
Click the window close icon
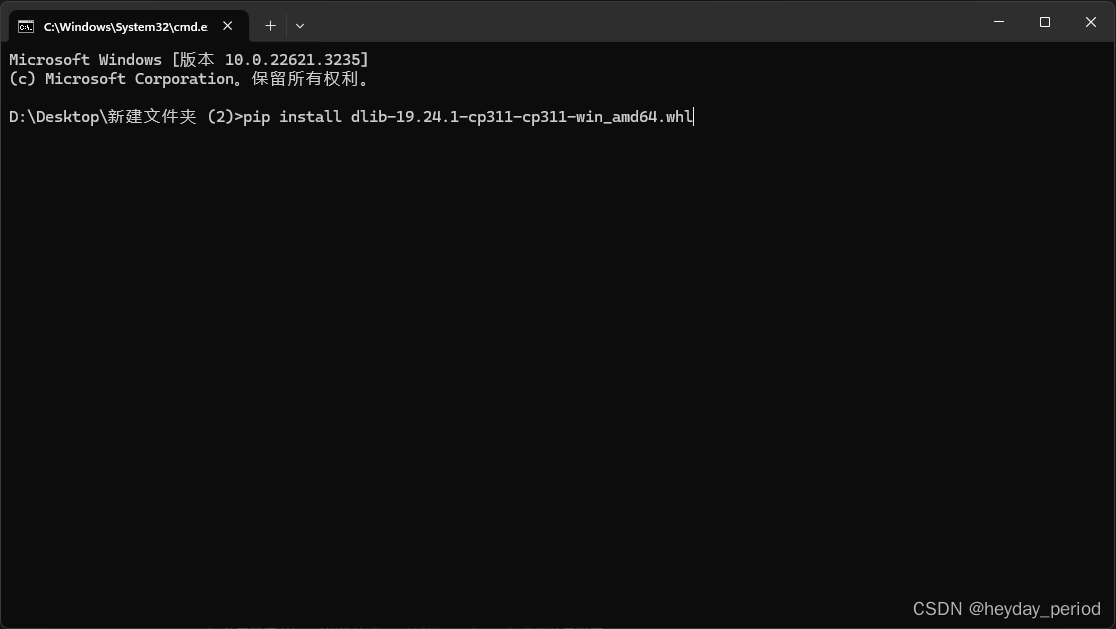click(1090, 22)
